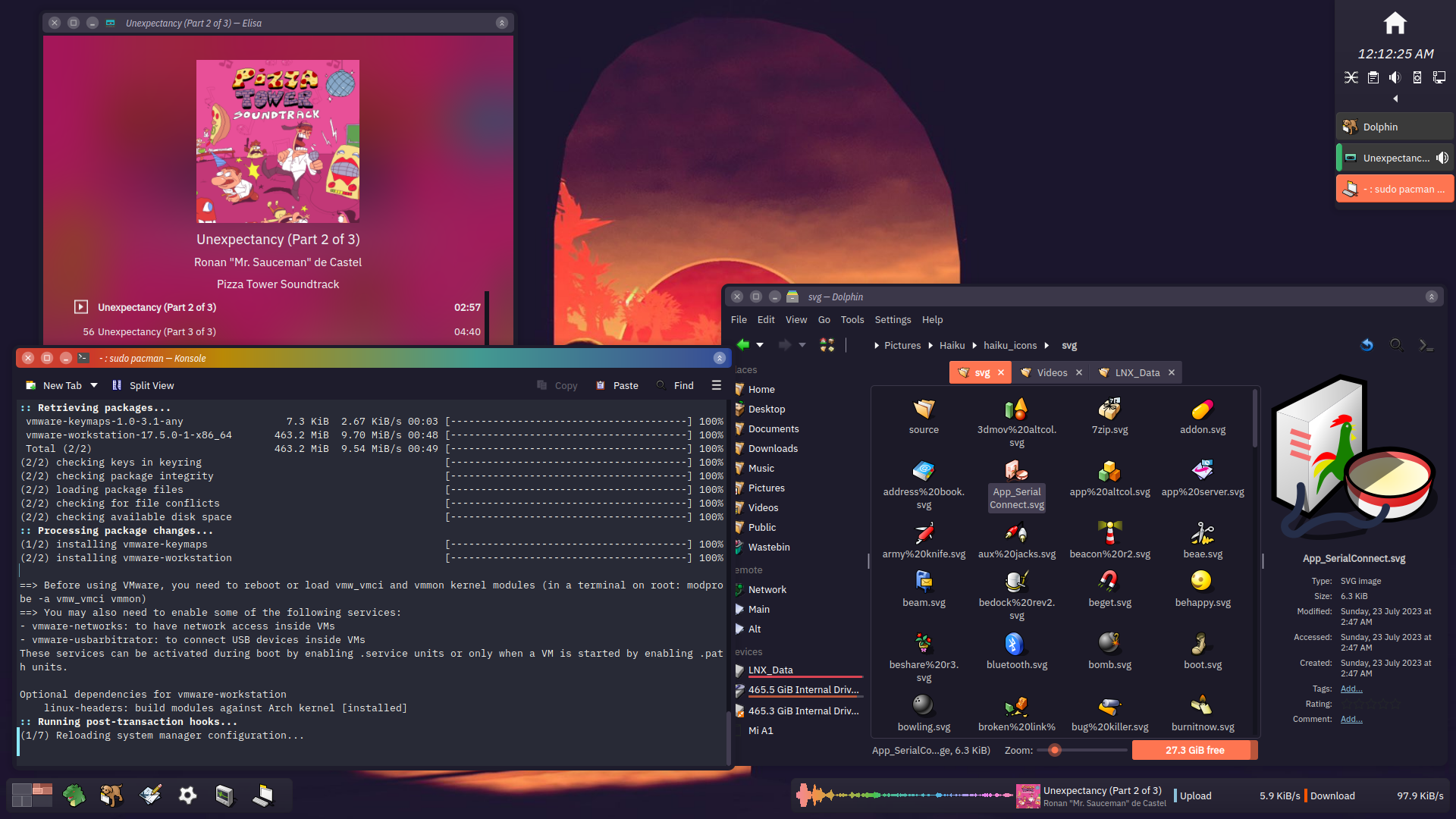1456x819 pixels.
Task: Open volume icon in system tray
Action: click(x=1395, y=77)
